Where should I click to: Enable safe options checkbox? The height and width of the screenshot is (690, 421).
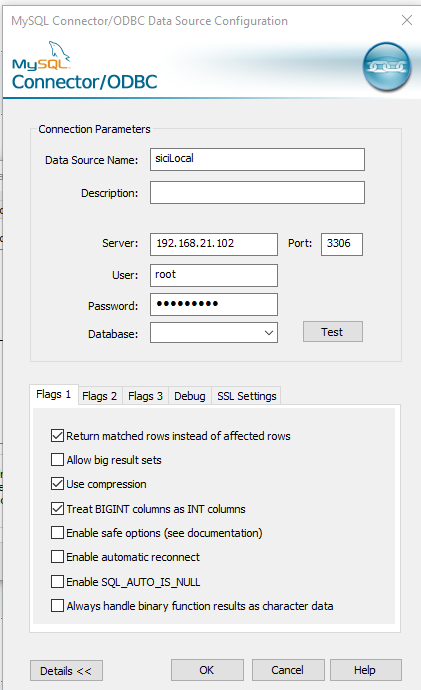pos(57,533)
